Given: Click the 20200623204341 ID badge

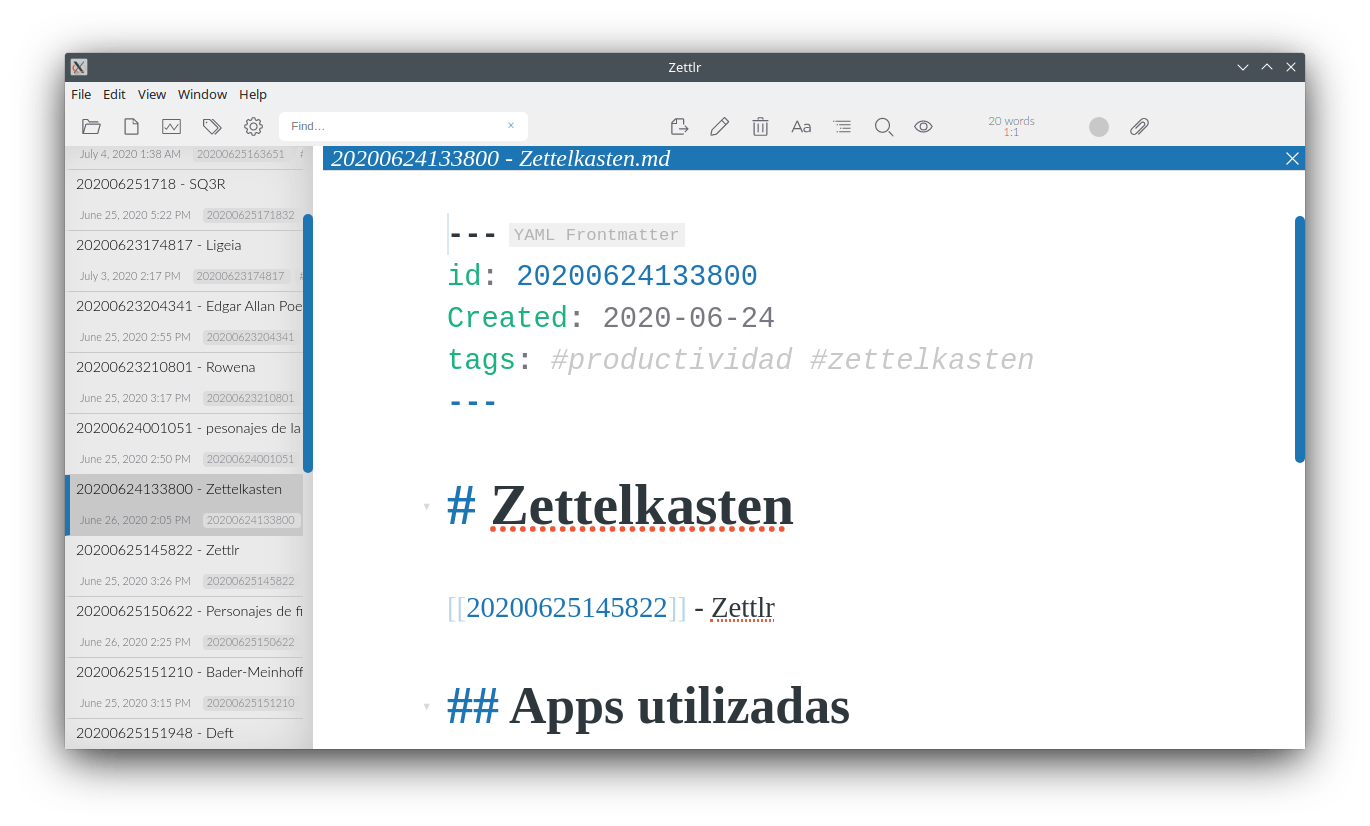Looking at the screenshot, I should [250, 337].
